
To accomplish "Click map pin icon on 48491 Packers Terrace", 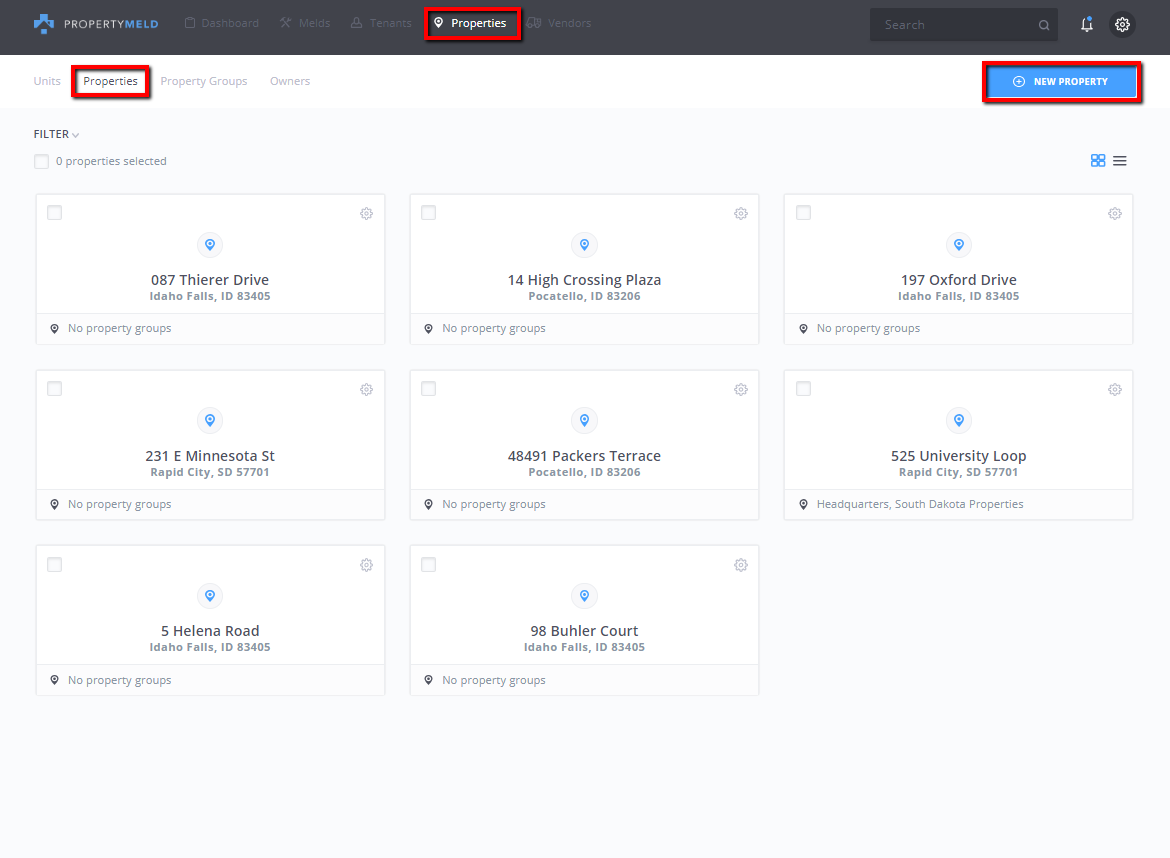I will 584,420.
